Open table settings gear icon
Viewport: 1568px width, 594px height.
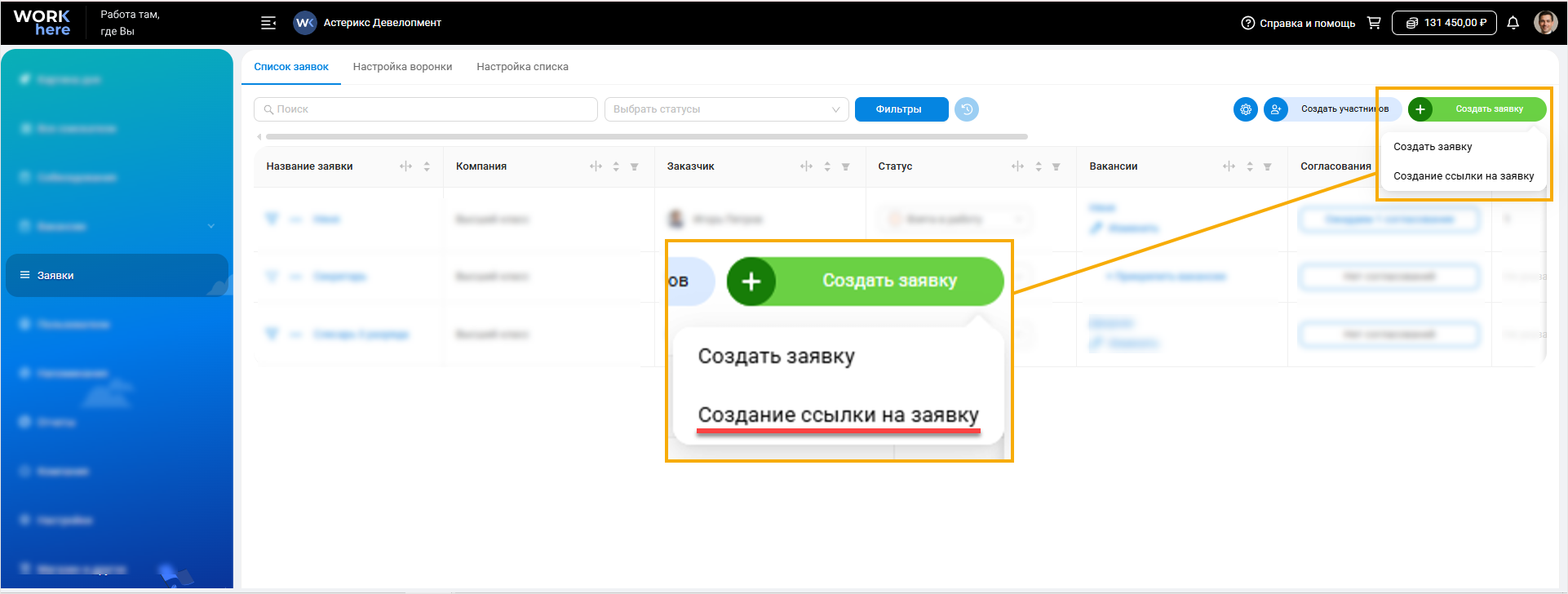[x=1246, y=109]
